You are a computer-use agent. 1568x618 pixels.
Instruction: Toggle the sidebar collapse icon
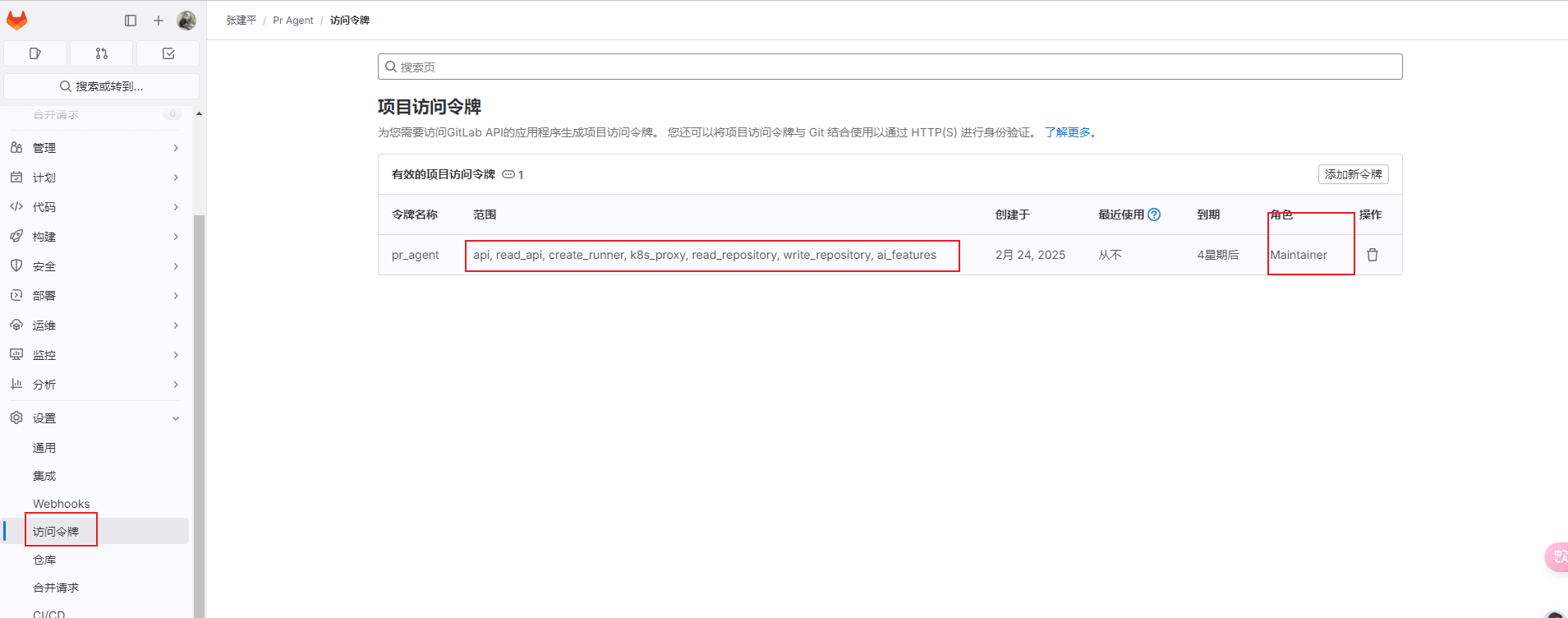point(131,21)
